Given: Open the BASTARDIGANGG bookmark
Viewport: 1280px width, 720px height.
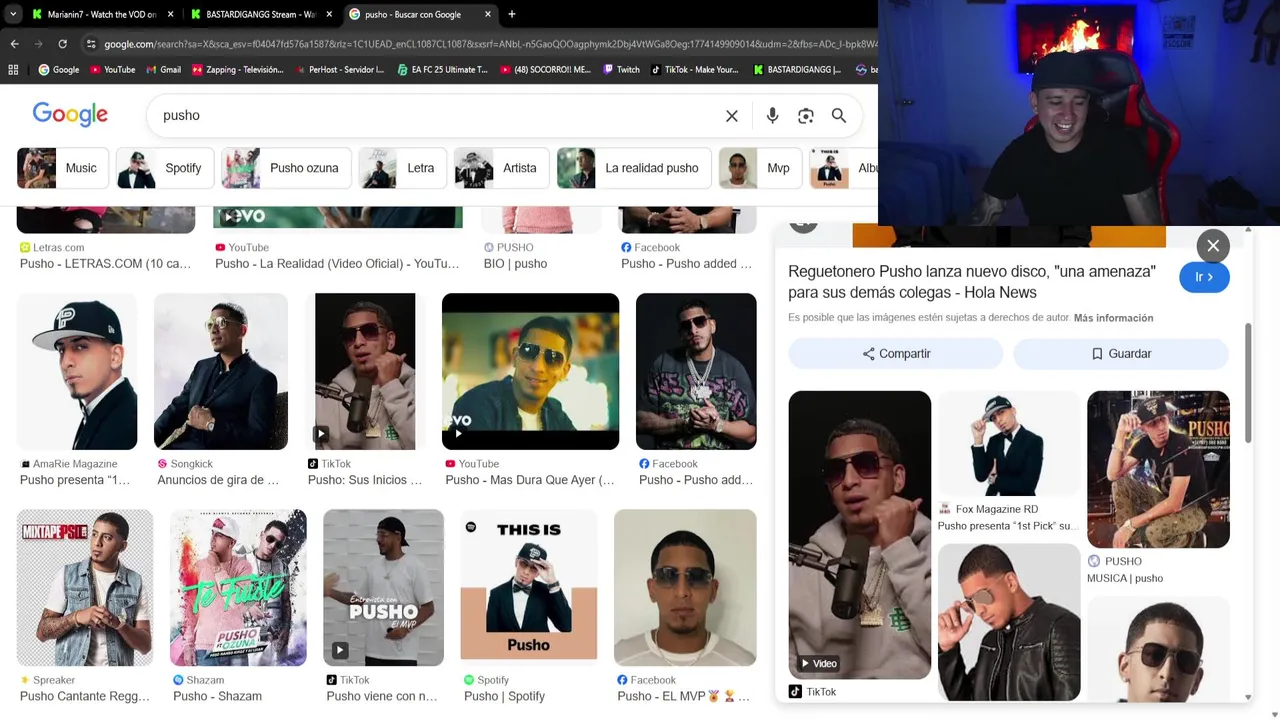Looking at the screenshot, I should (798, 70).
